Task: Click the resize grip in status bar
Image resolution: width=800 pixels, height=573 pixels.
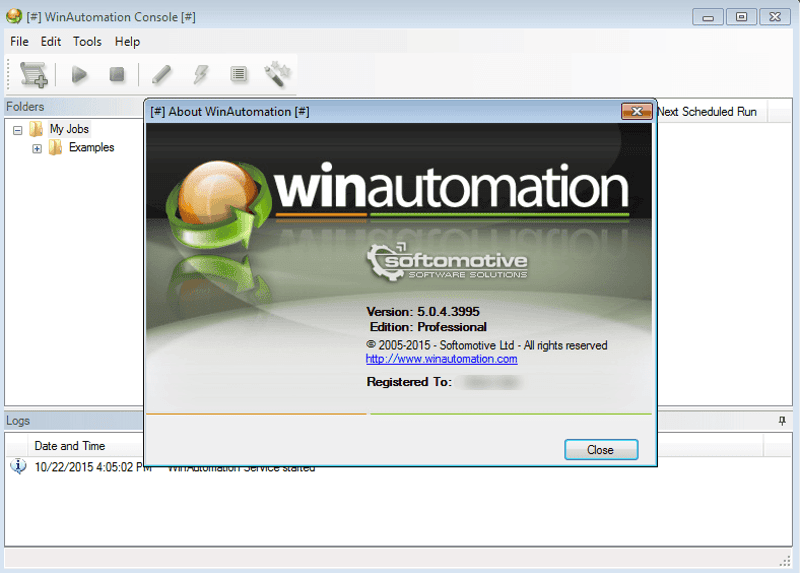Action: [x=785, y=560]
